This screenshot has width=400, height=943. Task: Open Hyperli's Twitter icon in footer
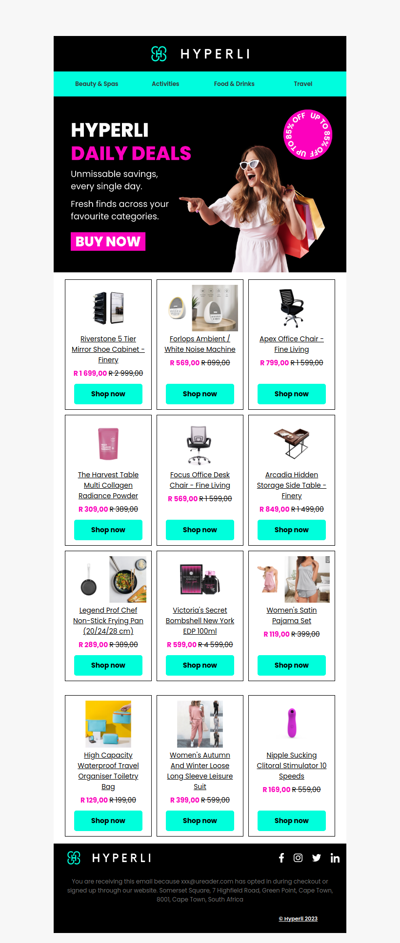click(316, 858)
